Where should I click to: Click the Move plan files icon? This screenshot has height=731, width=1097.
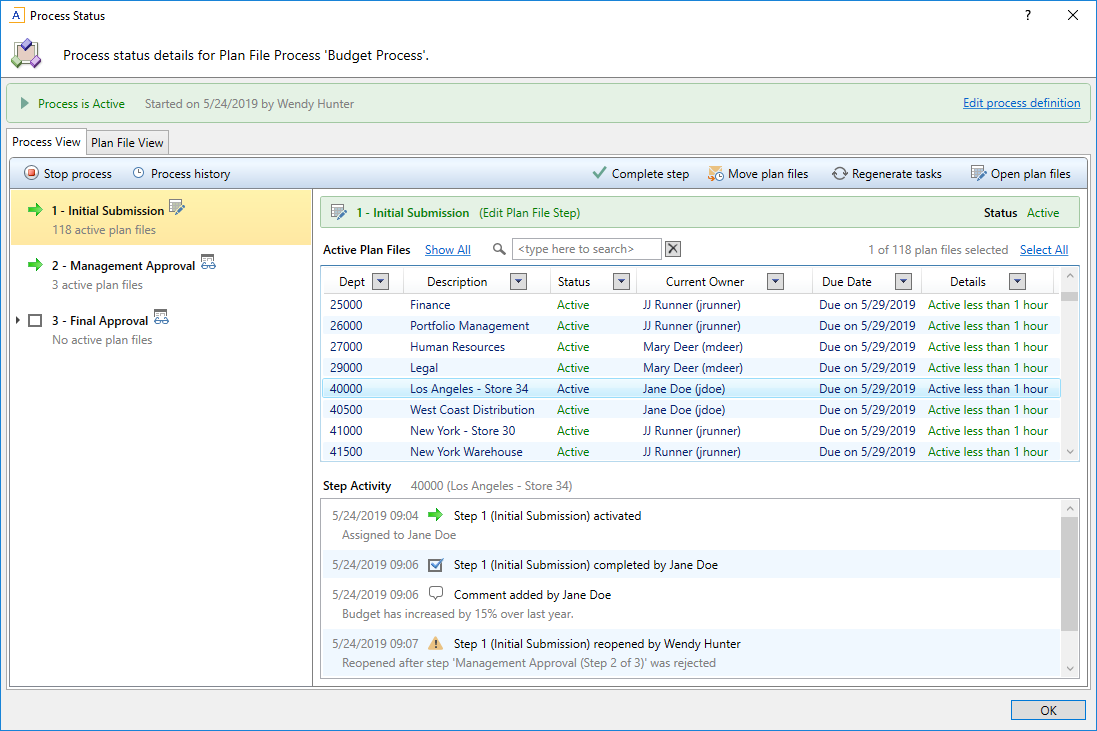(x=716, y=173)
